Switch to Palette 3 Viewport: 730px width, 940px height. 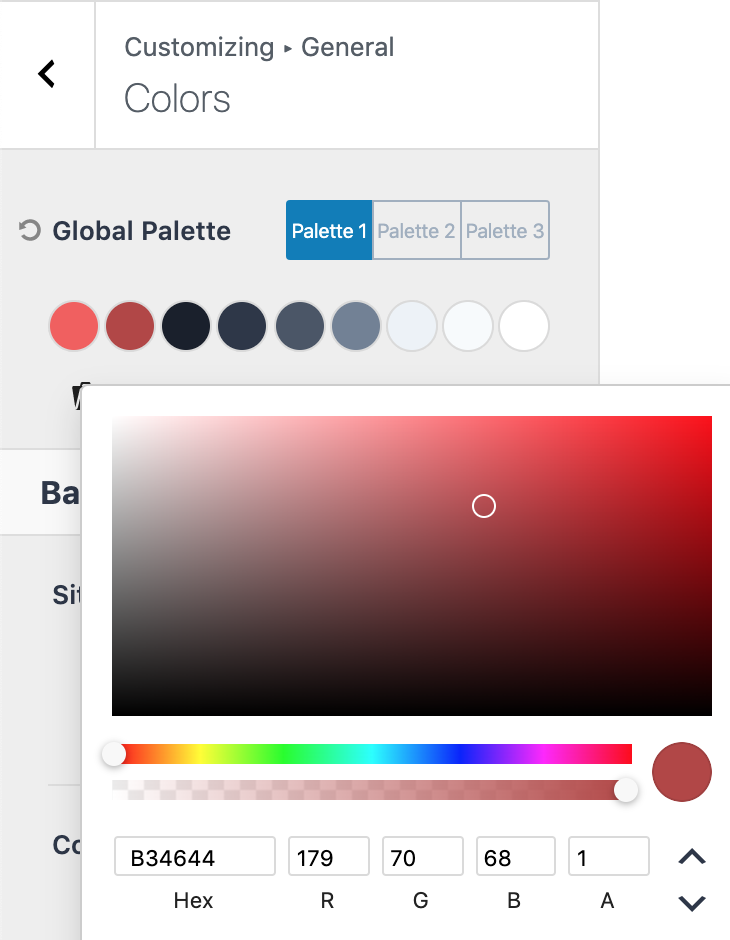505,231
